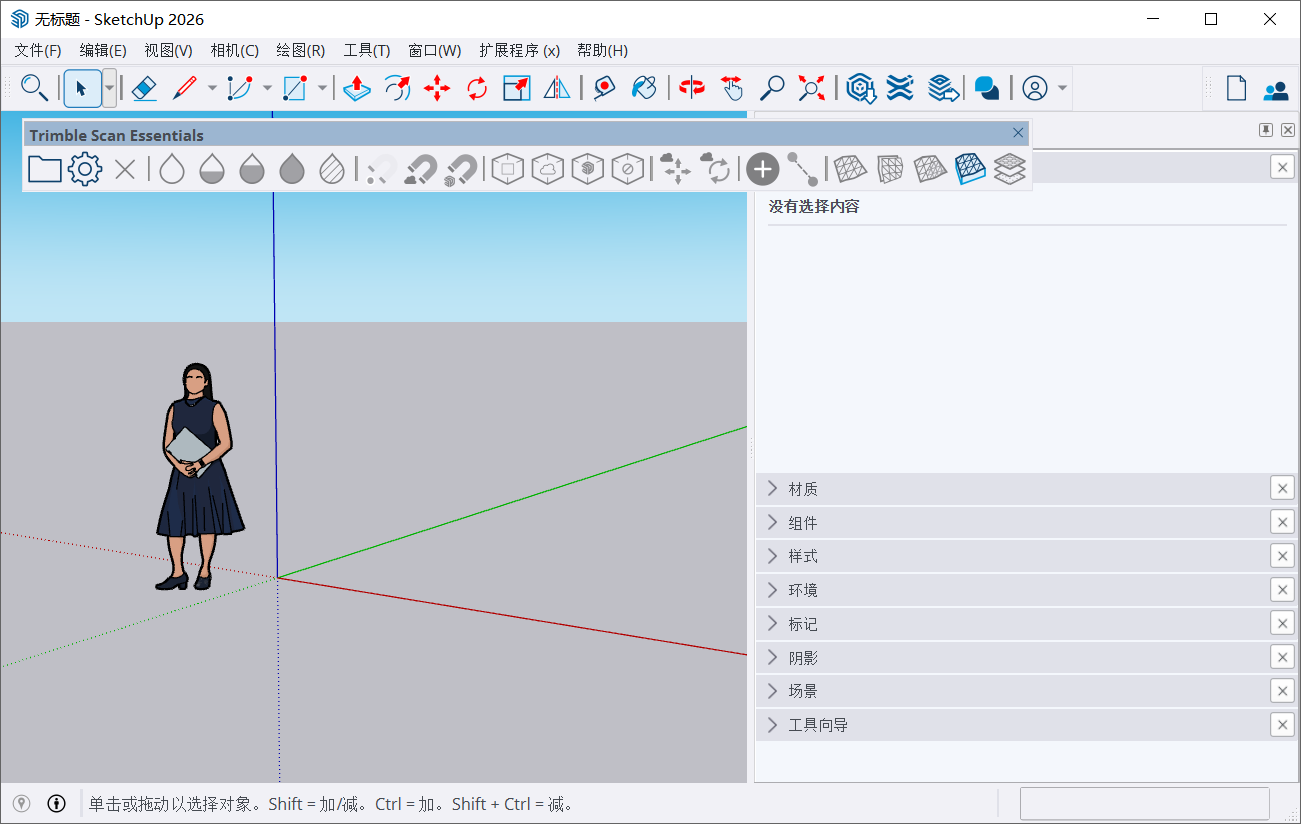Screen dimensions: 1301x824
Task: Open the 绘图(R) menu
Action: [x=300, y=51]
